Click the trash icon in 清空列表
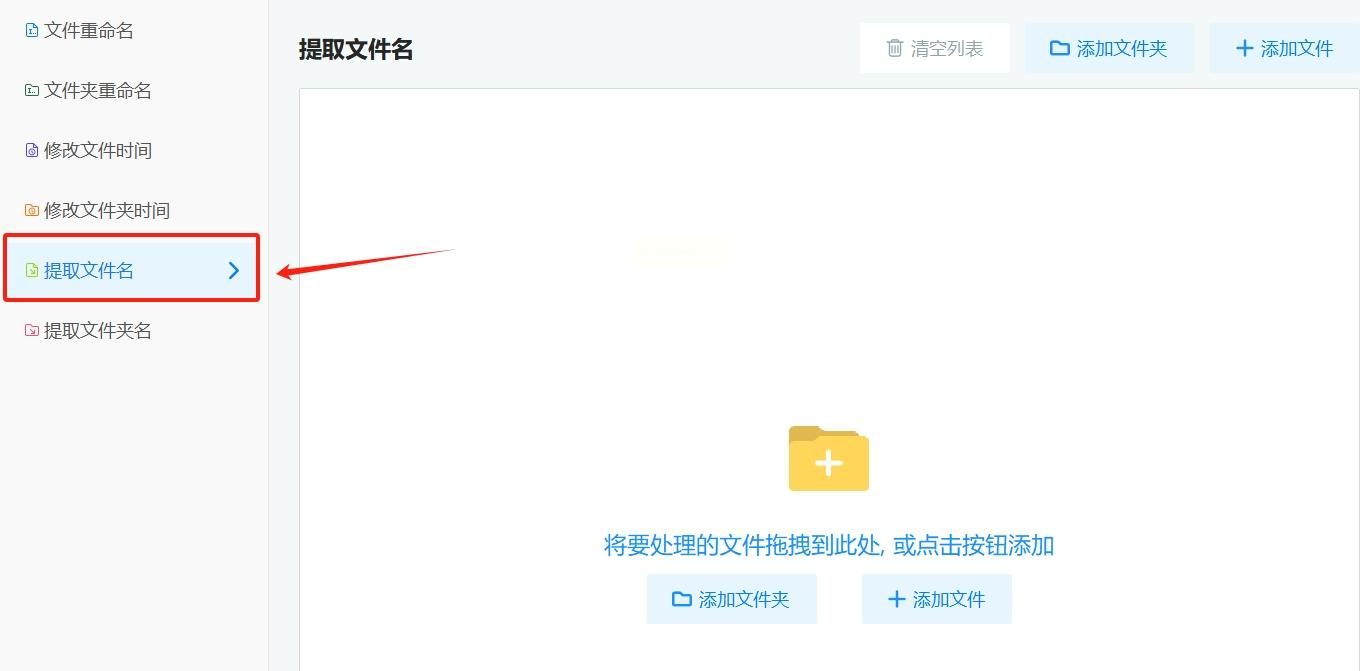 click(895, 48)
